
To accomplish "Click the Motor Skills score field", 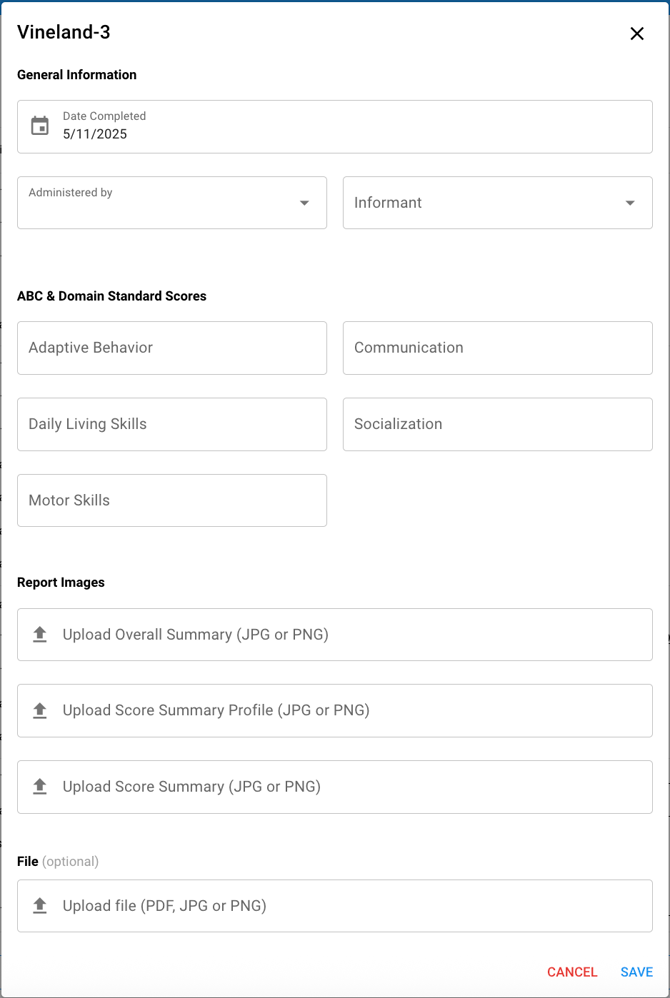I will [x=172, y=500].
